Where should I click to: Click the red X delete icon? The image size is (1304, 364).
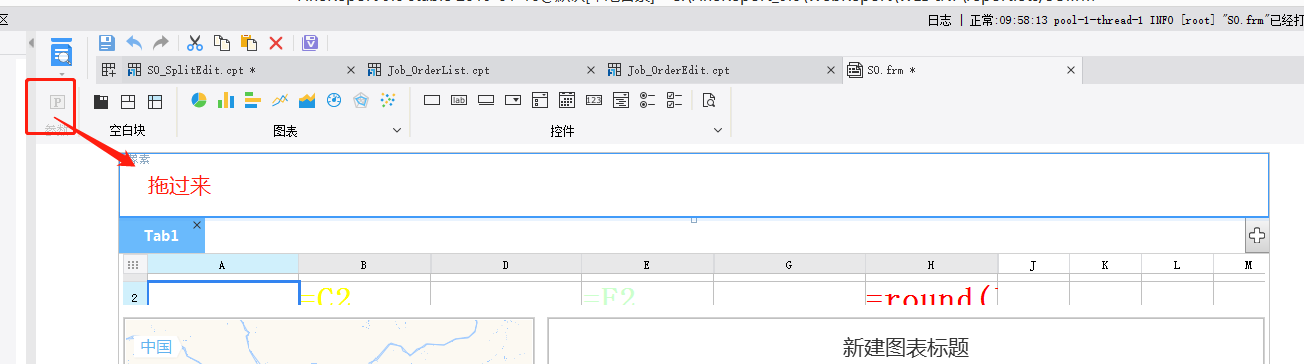click(x=276, y=43)
